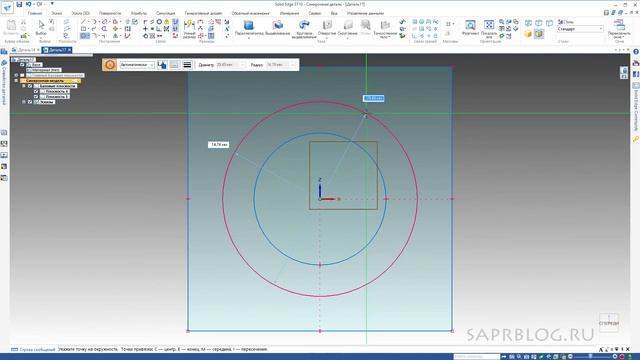
Task: Toggle checkbox of first Плоскость item
Action: pyautogui.click(x=36, y=91)
